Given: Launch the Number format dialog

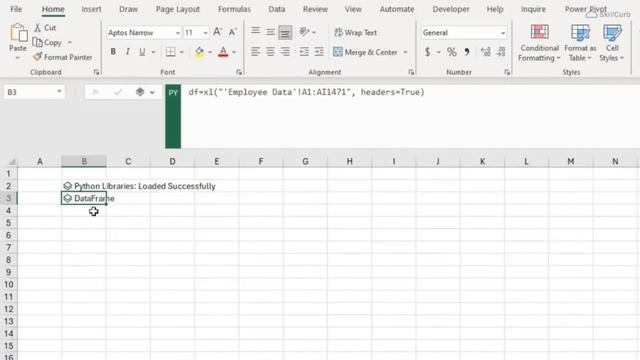Looking at the screenshot, I should click(x=507, y=72).
